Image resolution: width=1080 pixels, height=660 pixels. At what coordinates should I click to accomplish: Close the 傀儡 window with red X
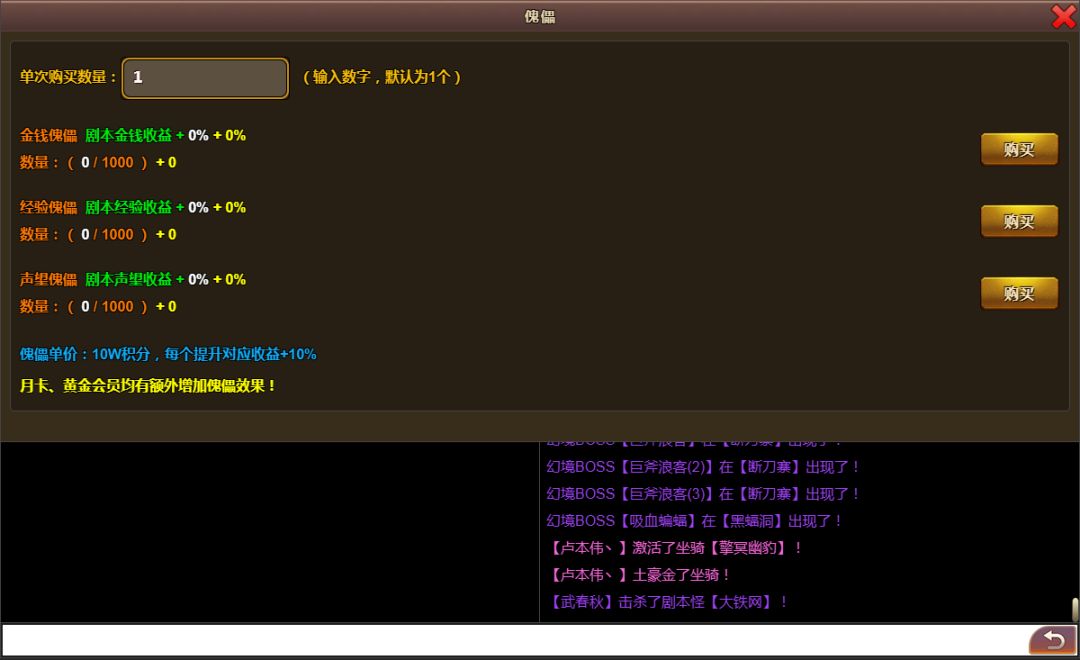click(x=1063, y=16)
